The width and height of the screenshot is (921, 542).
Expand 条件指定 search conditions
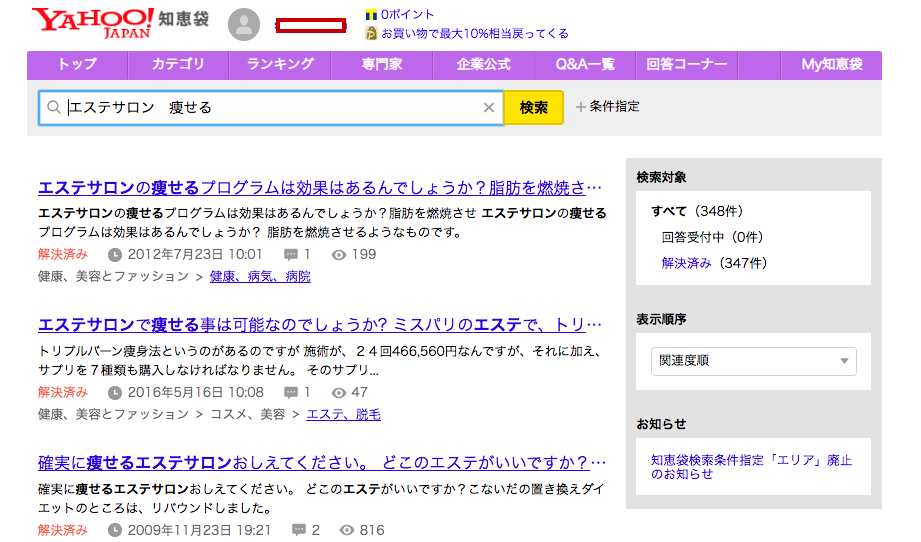coord(614,107)
